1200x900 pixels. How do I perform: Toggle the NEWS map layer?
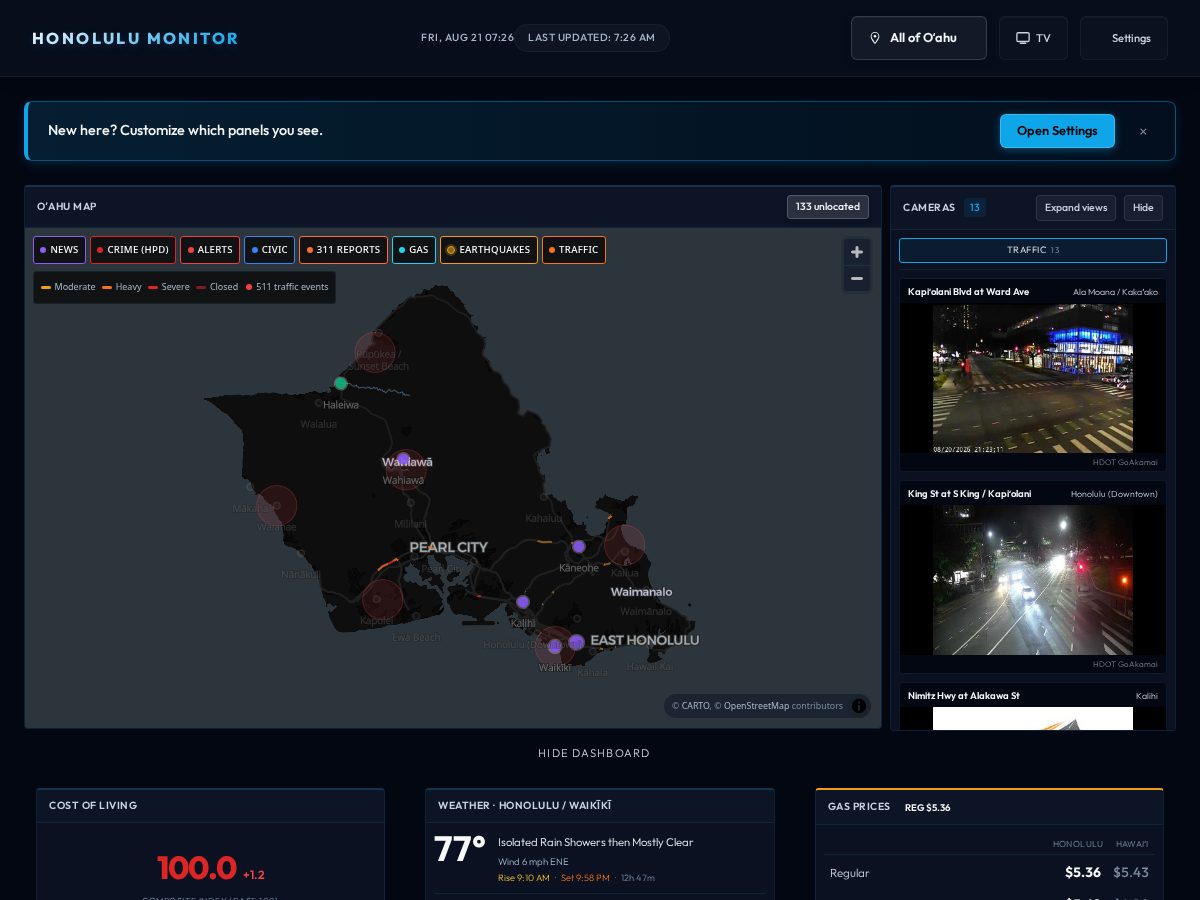point(59,250)
